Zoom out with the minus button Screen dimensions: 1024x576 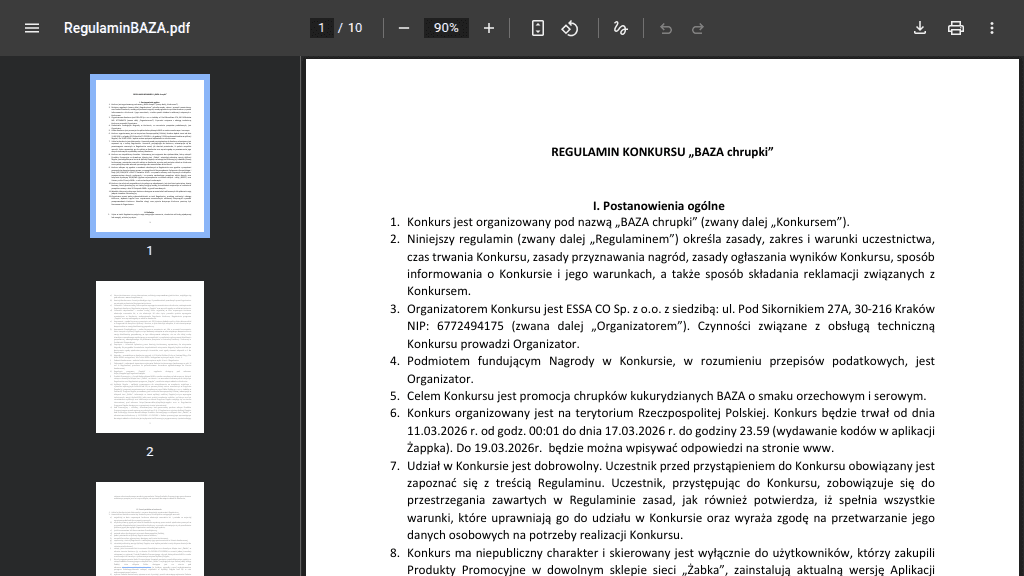coord(404,28)
